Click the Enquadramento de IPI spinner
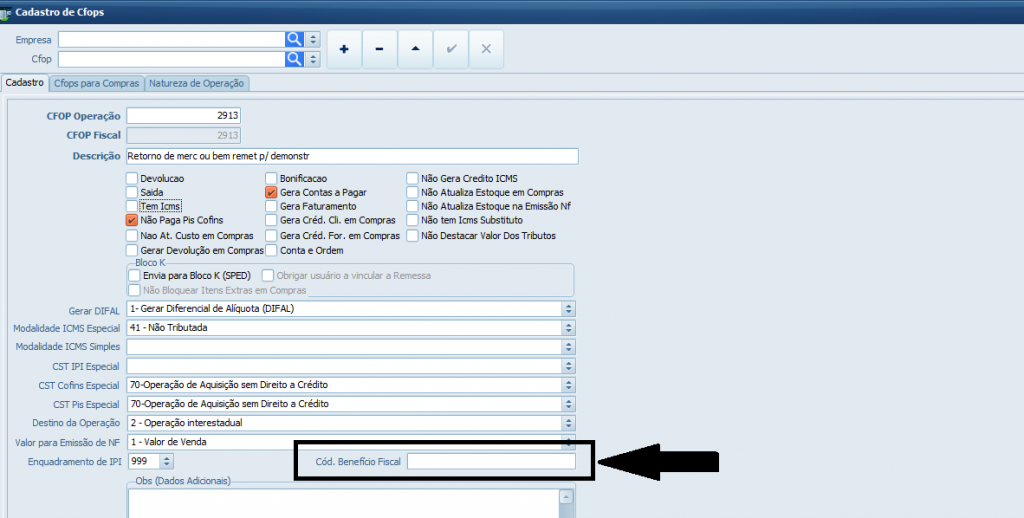The image size is (1024, 518). point(167,461)
